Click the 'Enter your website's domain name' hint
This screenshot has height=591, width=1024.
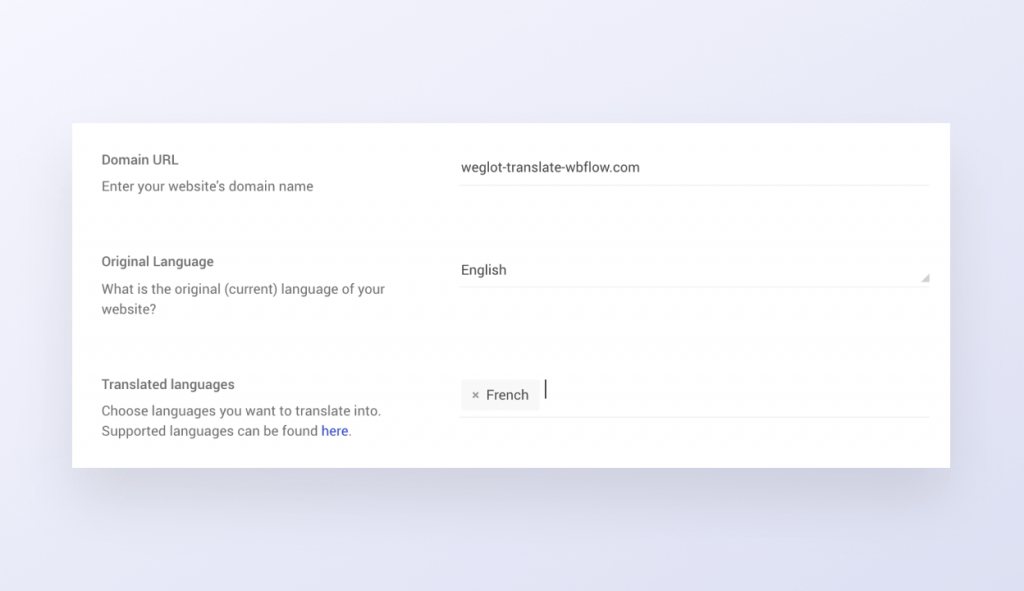207,186
